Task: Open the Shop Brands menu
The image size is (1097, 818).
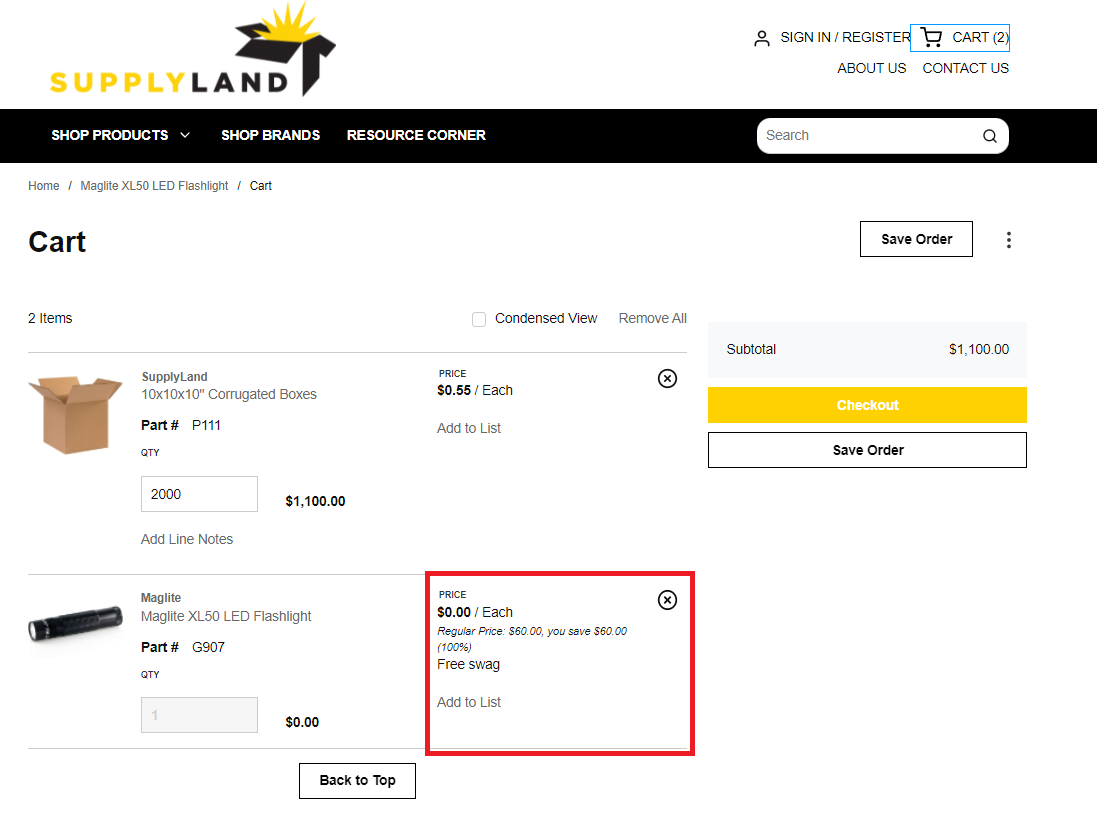Action: click(270, 135)
